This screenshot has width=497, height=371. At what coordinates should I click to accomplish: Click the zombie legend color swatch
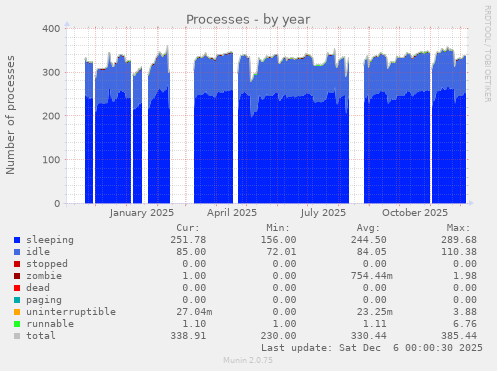[x=17, y=276]
